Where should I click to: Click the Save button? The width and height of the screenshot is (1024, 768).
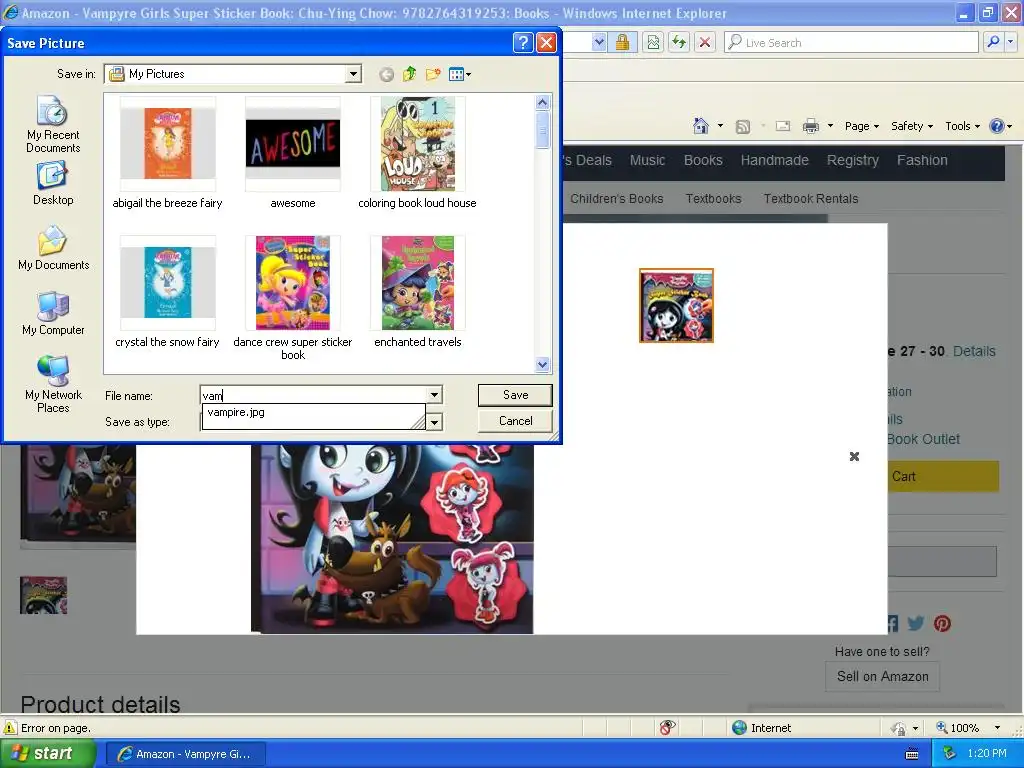click(x=515, y=395)
